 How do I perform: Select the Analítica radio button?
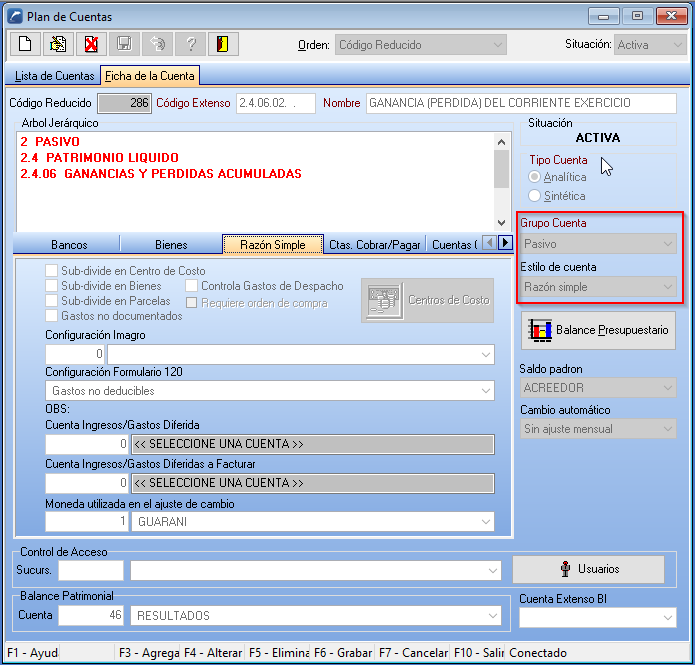click(535, 177)
